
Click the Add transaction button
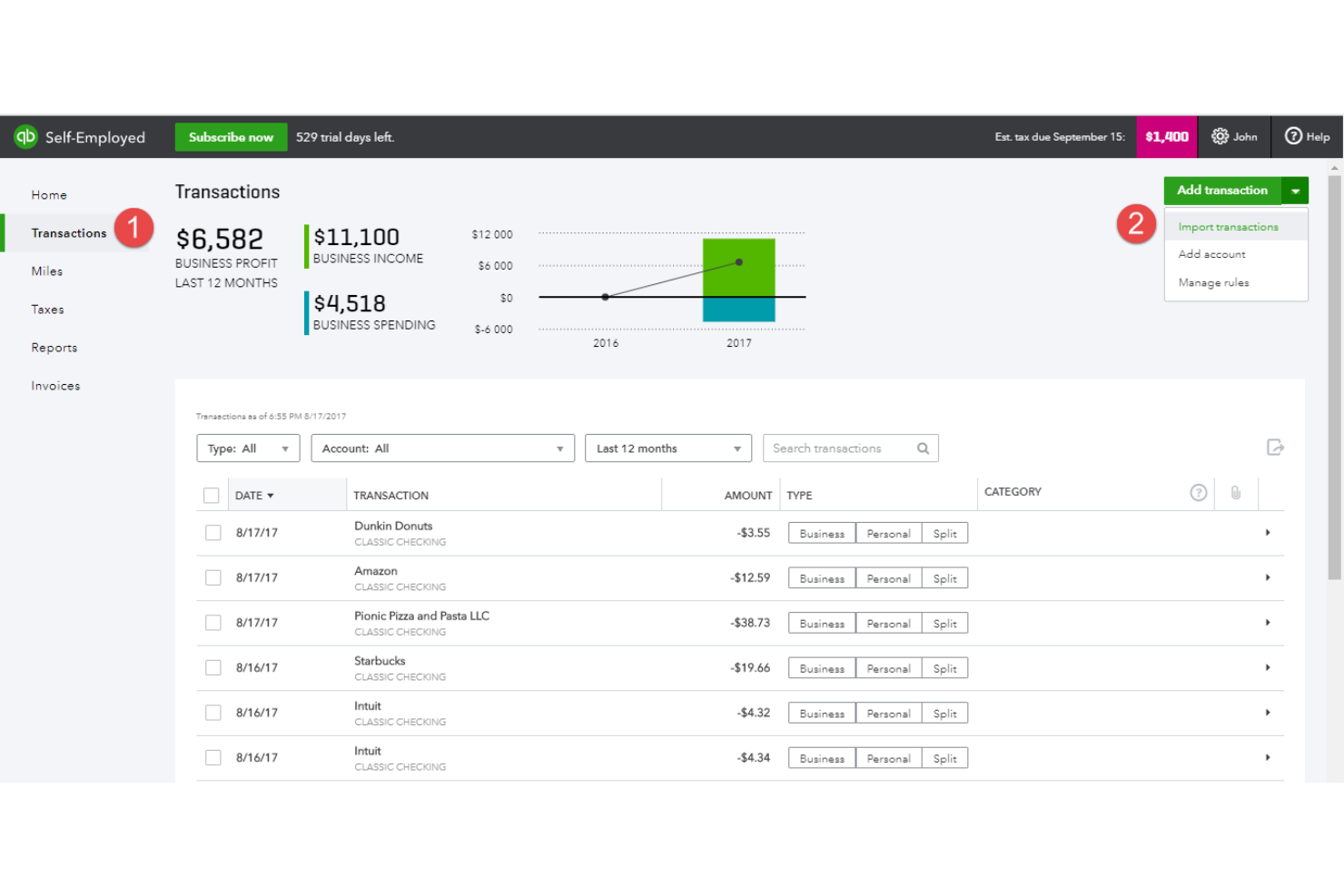coord(1222,191)
